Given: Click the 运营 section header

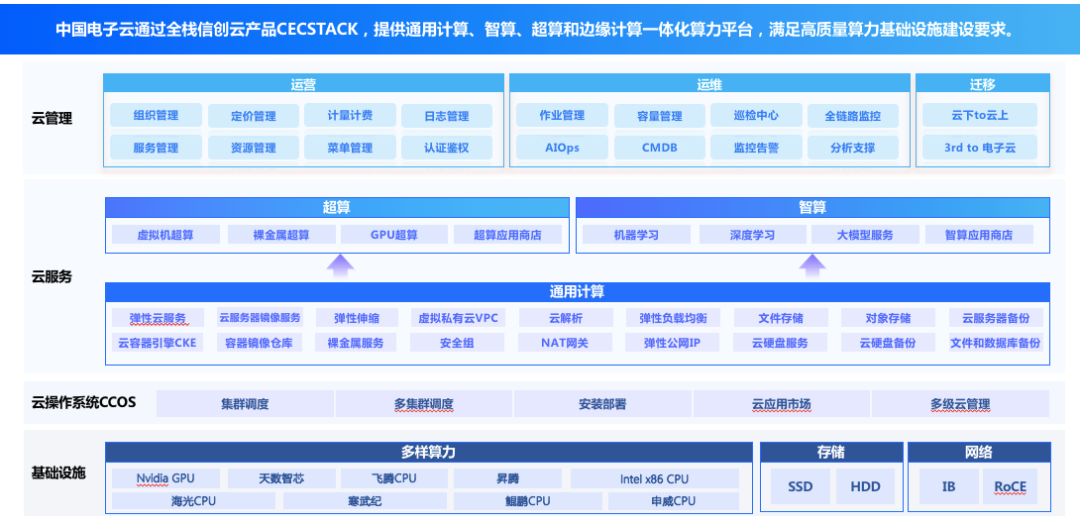Looking at the screenshot, I should click(x=304, y=84).
